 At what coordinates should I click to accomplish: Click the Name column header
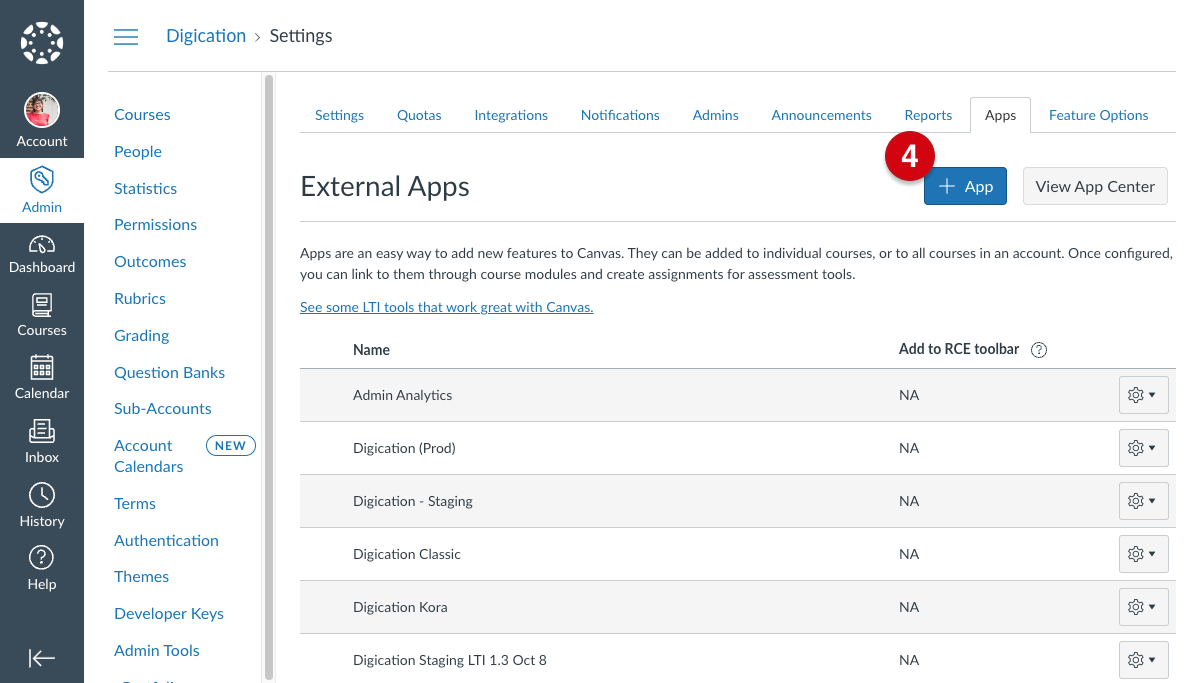point(371,350)
